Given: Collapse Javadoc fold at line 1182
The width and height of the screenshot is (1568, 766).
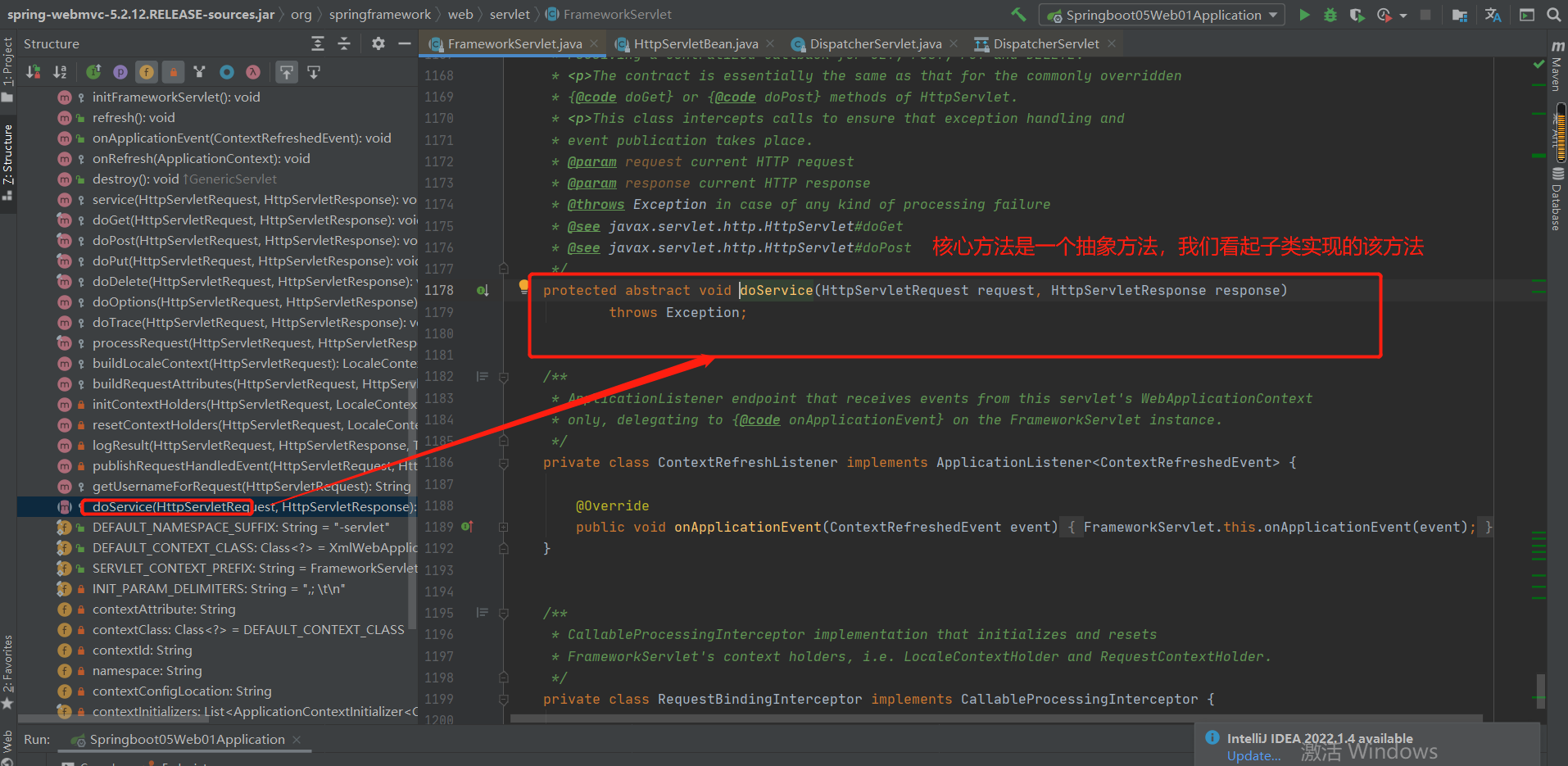Looking at the screenshot, I should pos(504,377).
